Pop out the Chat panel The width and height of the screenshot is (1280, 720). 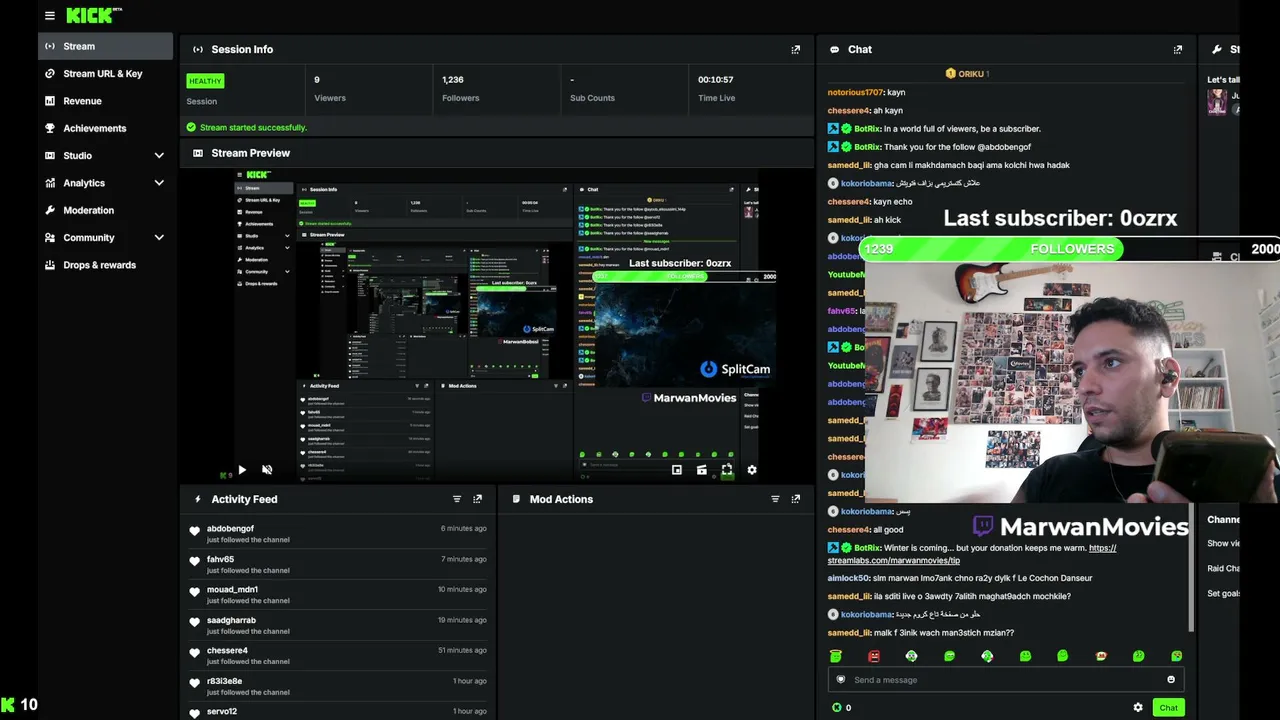click(1178, 49)
